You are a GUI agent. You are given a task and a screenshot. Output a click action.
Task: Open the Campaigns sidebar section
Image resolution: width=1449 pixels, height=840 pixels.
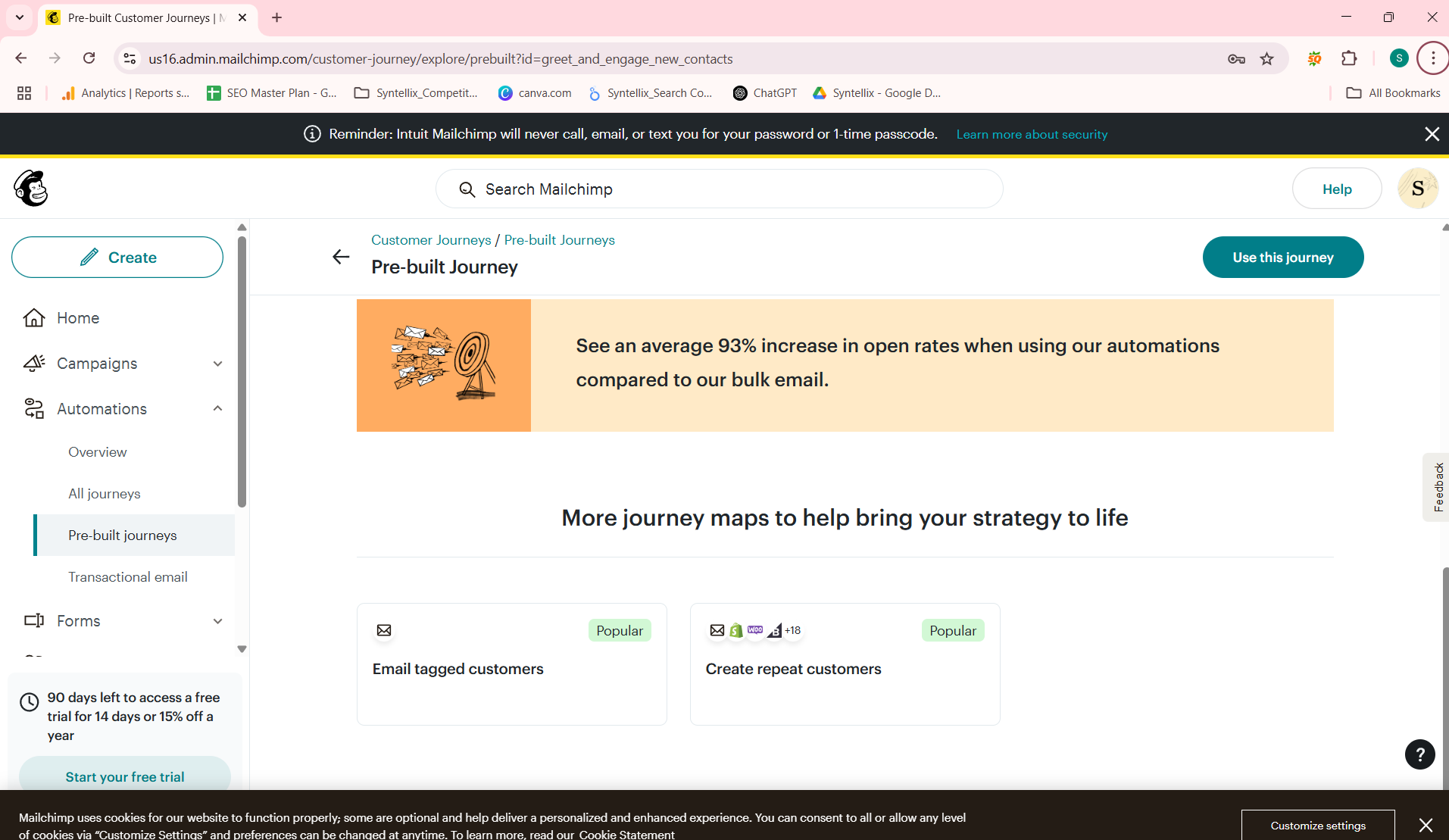[97, 364]
